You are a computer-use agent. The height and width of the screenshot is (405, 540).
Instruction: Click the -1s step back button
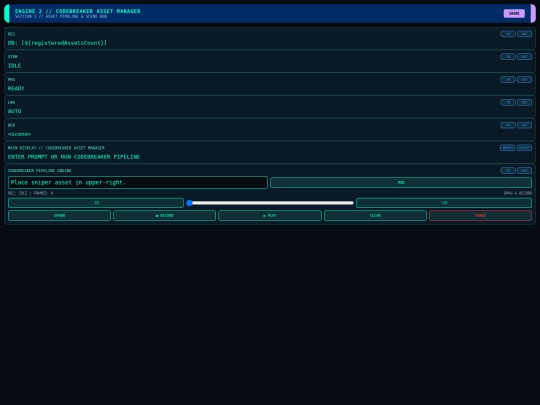click(x=96, y=203)
